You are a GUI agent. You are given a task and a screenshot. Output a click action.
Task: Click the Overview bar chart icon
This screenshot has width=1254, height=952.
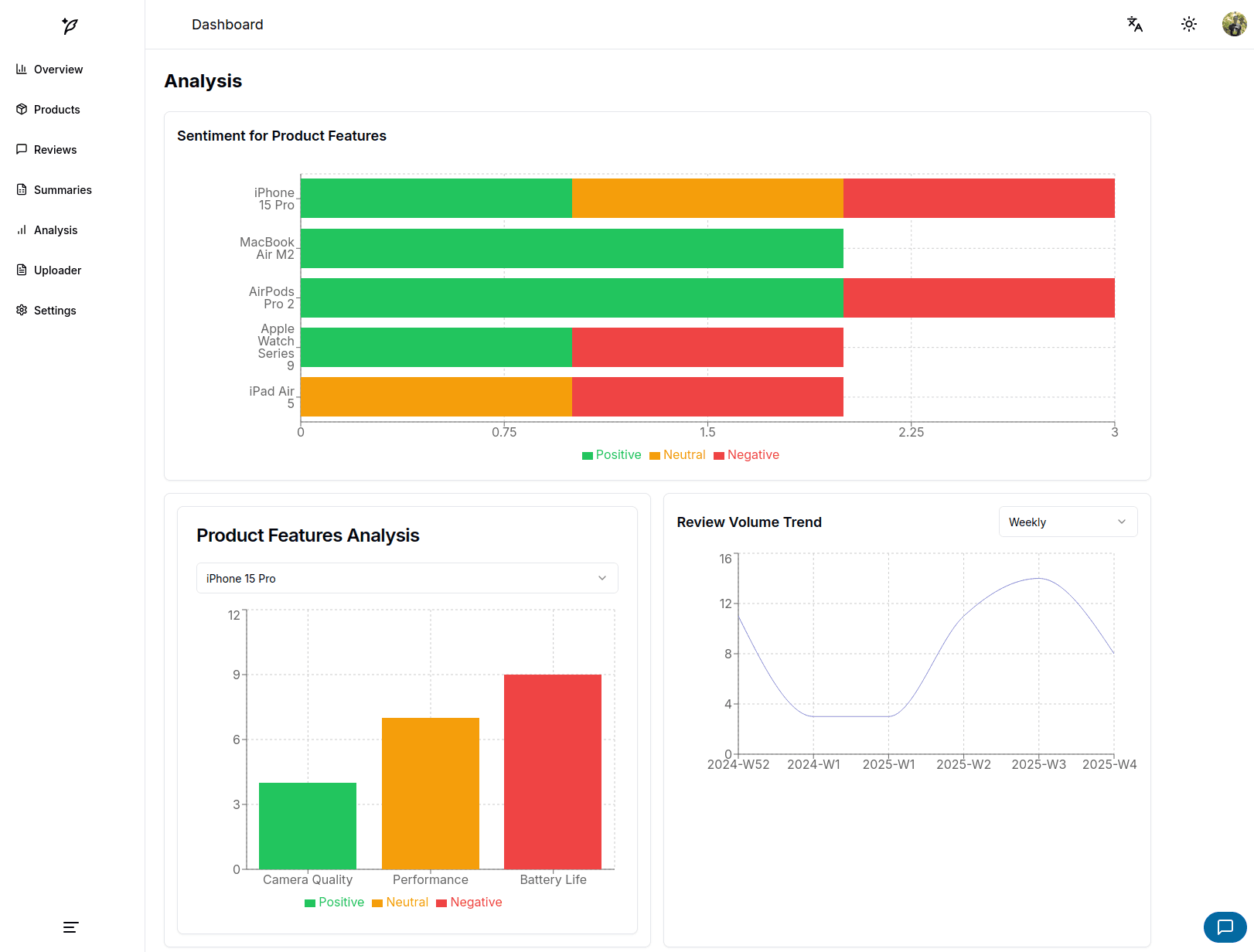point(22,69)
